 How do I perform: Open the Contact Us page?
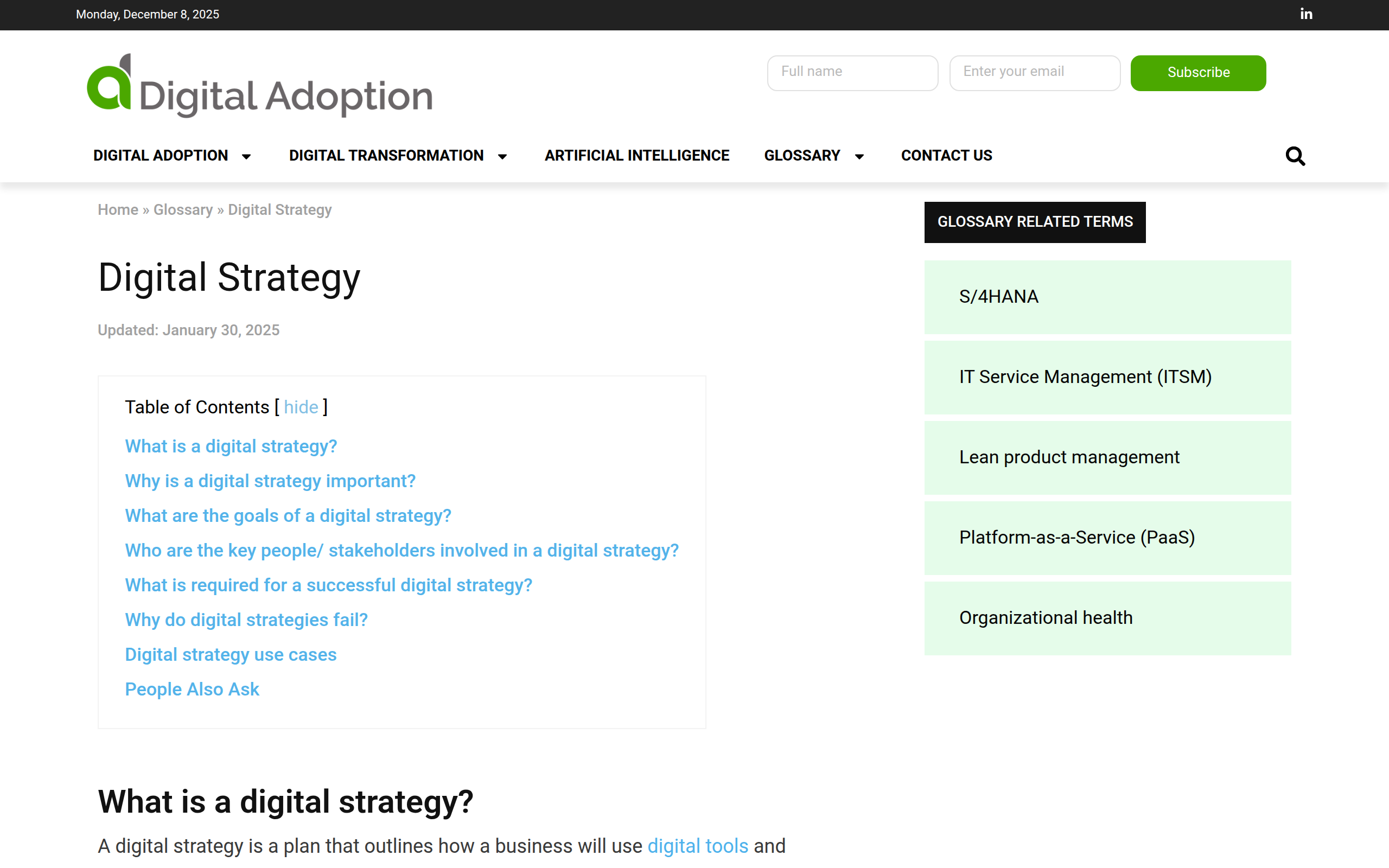pyautogui.click(x=946, y=156)
